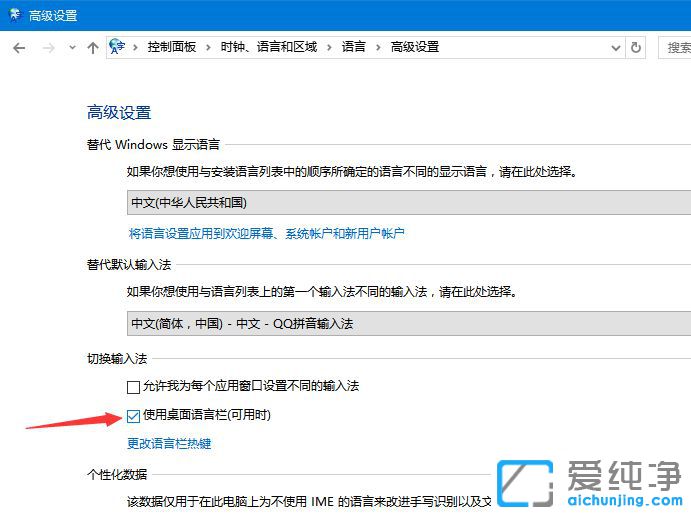Click the forward navigation arrow
Image resolution: width=691 pixels, height=513 pixels.
48,48
